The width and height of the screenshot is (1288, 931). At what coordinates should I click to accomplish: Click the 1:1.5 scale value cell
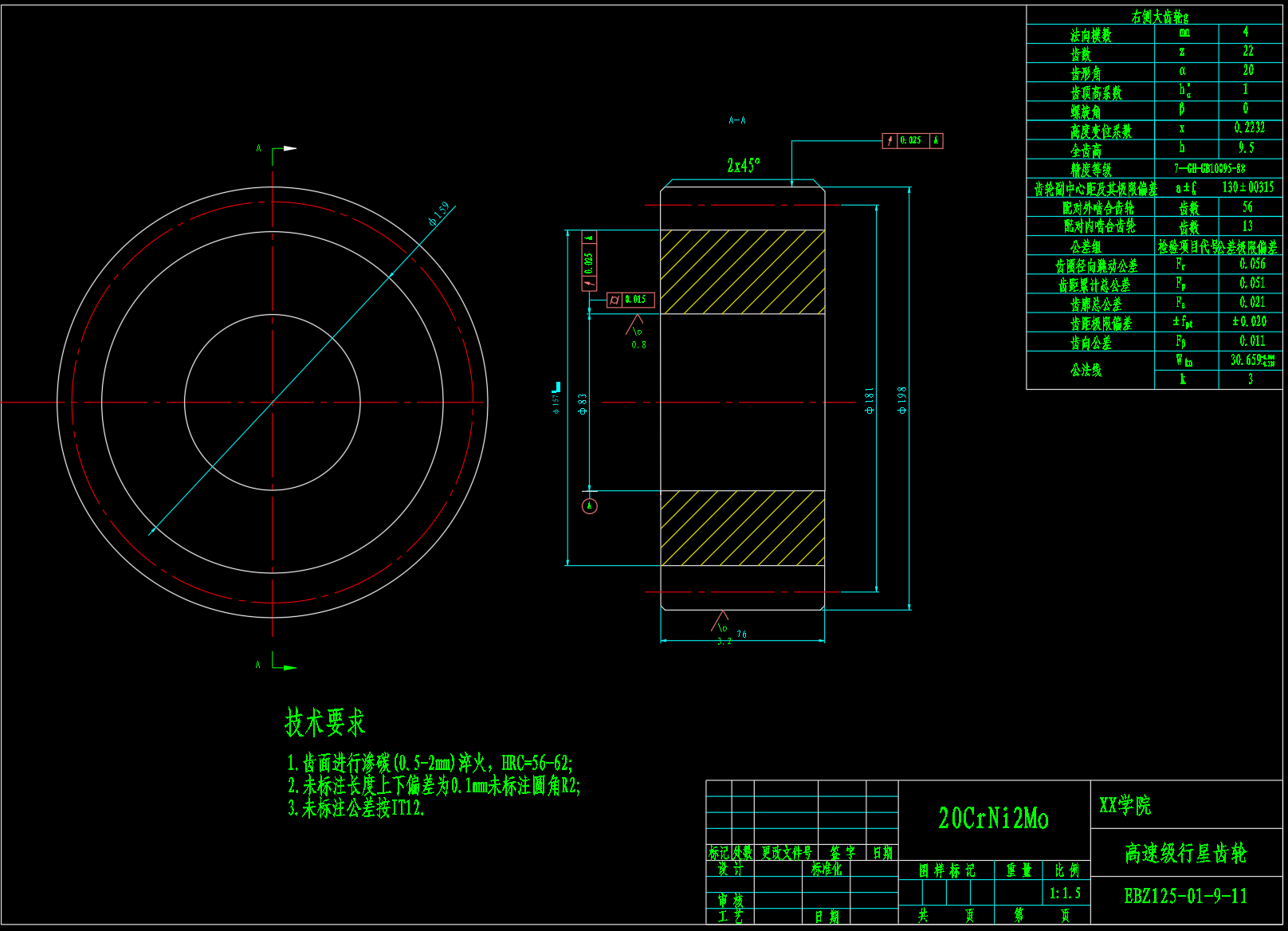(x=1065, y=894)
